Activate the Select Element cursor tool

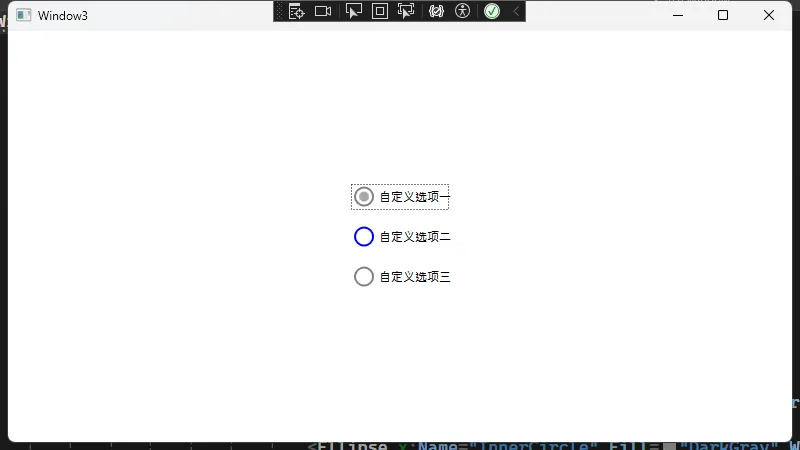(354, 11)
